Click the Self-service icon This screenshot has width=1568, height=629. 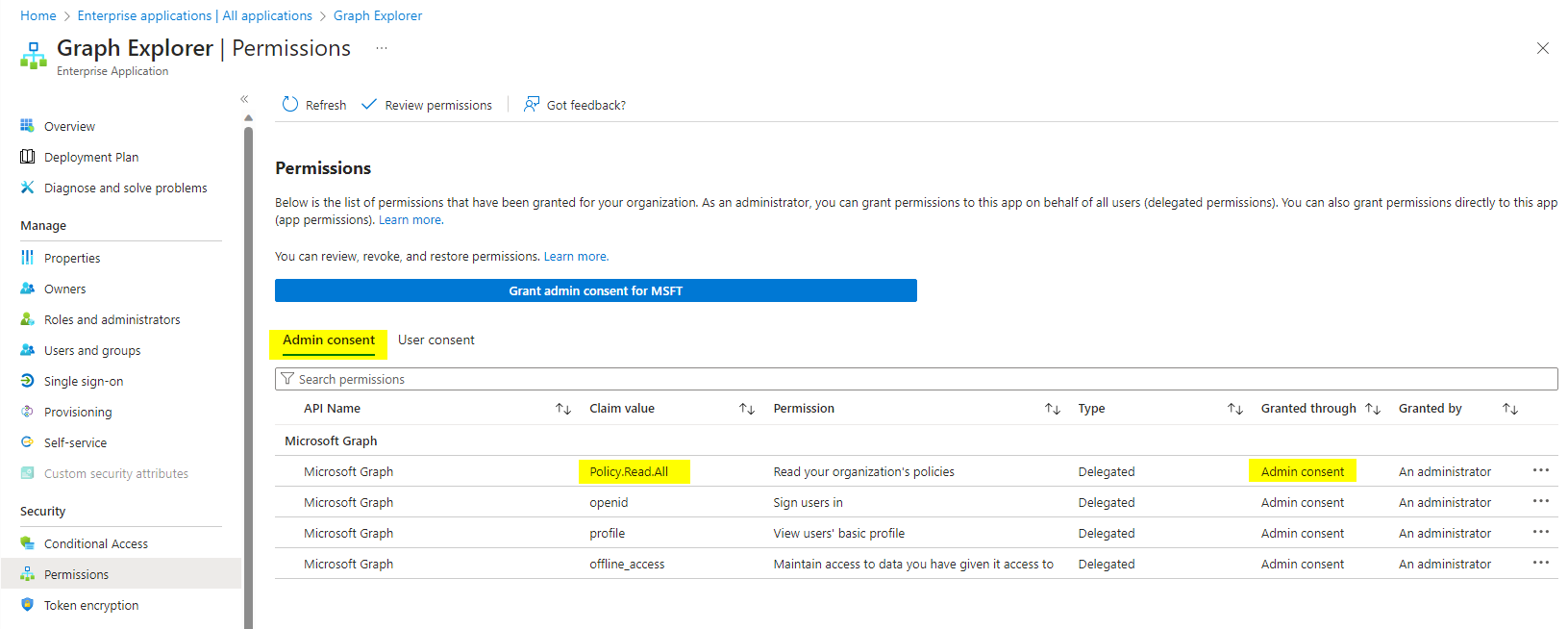pyautogui.click(x=27, y=442)
